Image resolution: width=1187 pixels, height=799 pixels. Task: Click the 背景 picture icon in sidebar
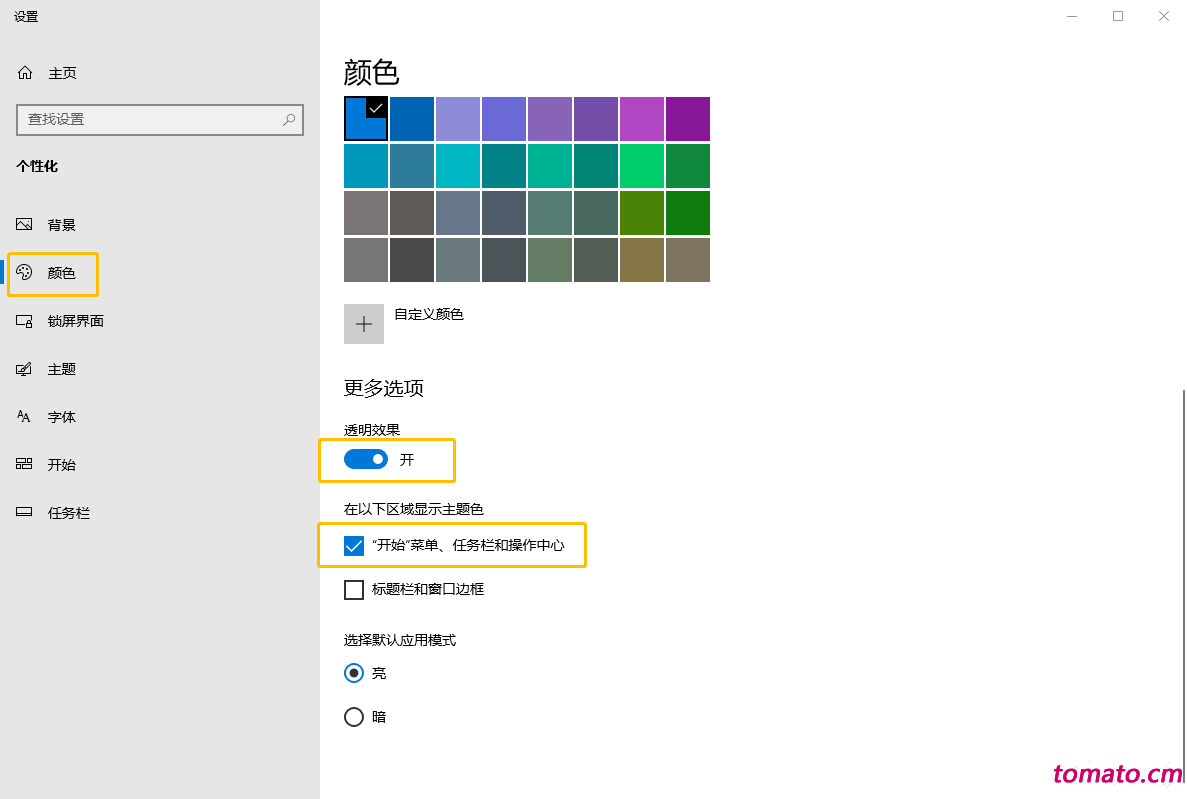pyautogui.click(x=24, y=224)
